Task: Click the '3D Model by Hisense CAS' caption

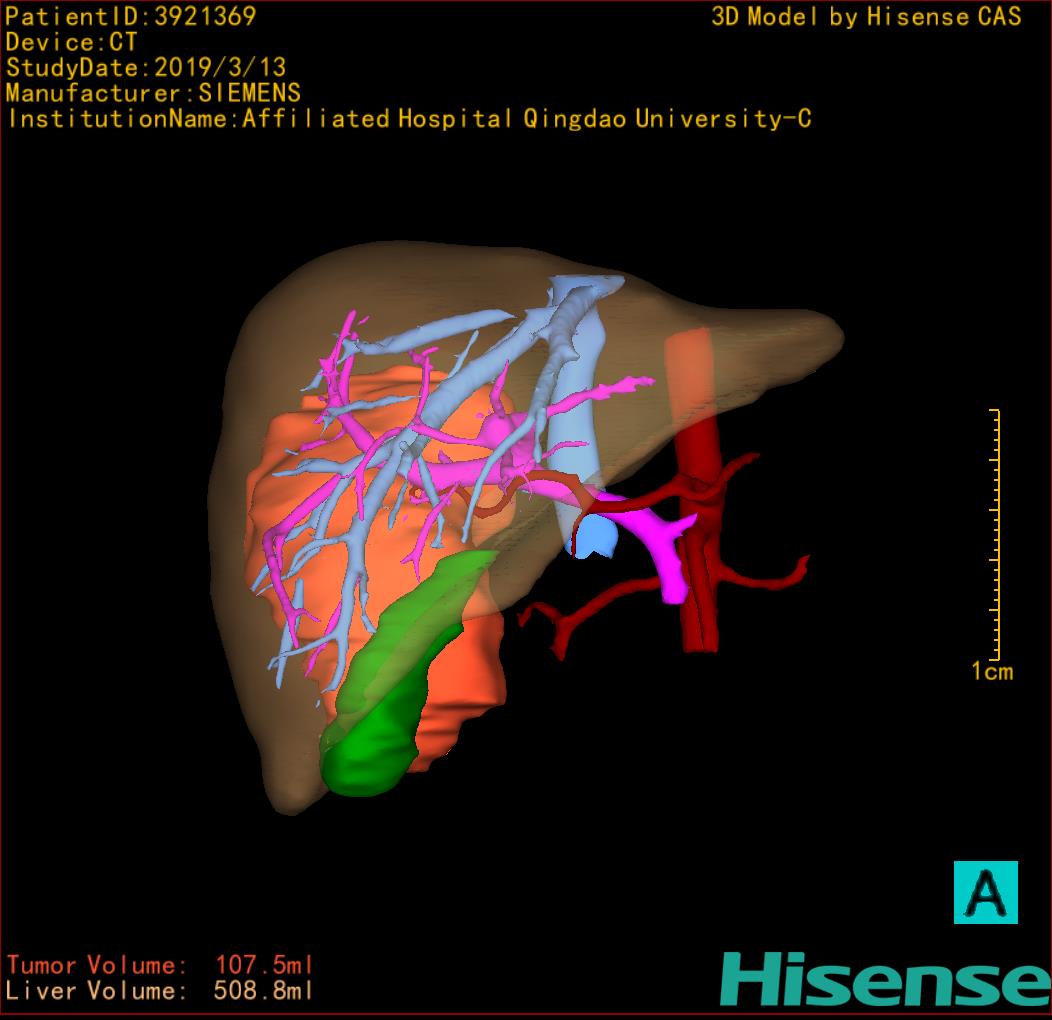Action: (x=866, y=17)
